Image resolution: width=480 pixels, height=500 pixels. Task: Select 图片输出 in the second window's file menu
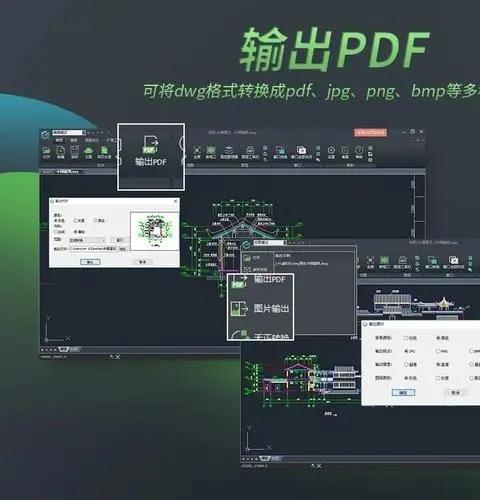pos(260,308)
